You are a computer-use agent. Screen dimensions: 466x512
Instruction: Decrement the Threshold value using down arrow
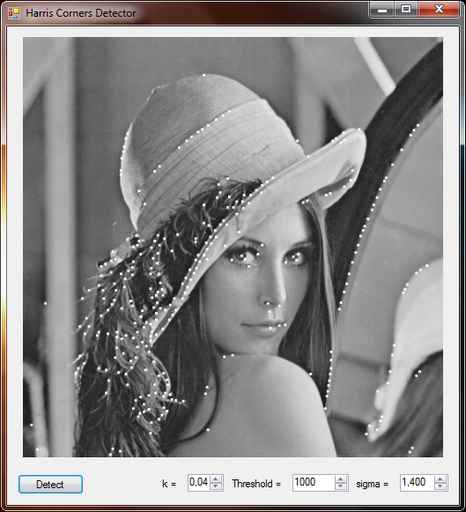click(x=341, y=487)
